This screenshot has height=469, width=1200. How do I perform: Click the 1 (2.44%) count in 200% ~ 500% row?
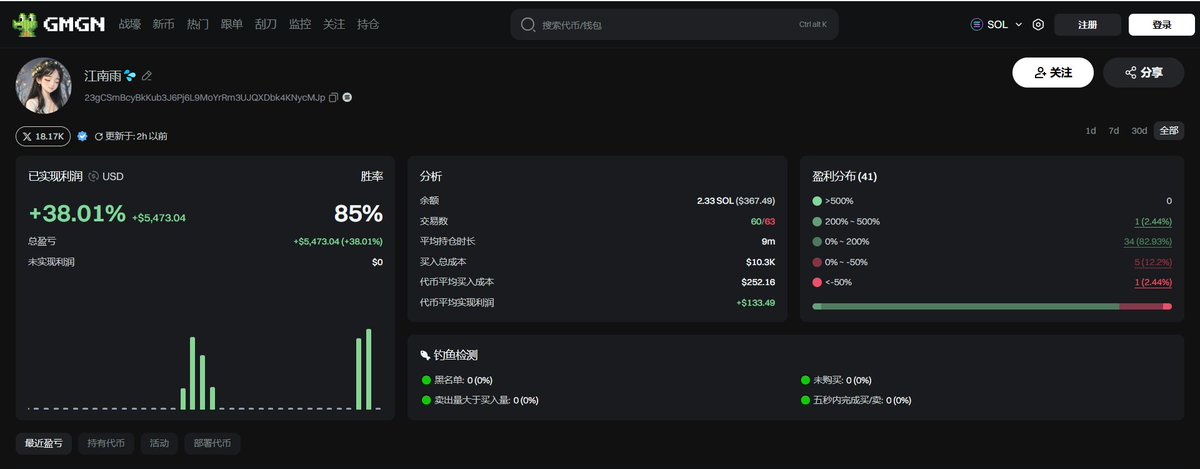click(x=1152, y=221)
